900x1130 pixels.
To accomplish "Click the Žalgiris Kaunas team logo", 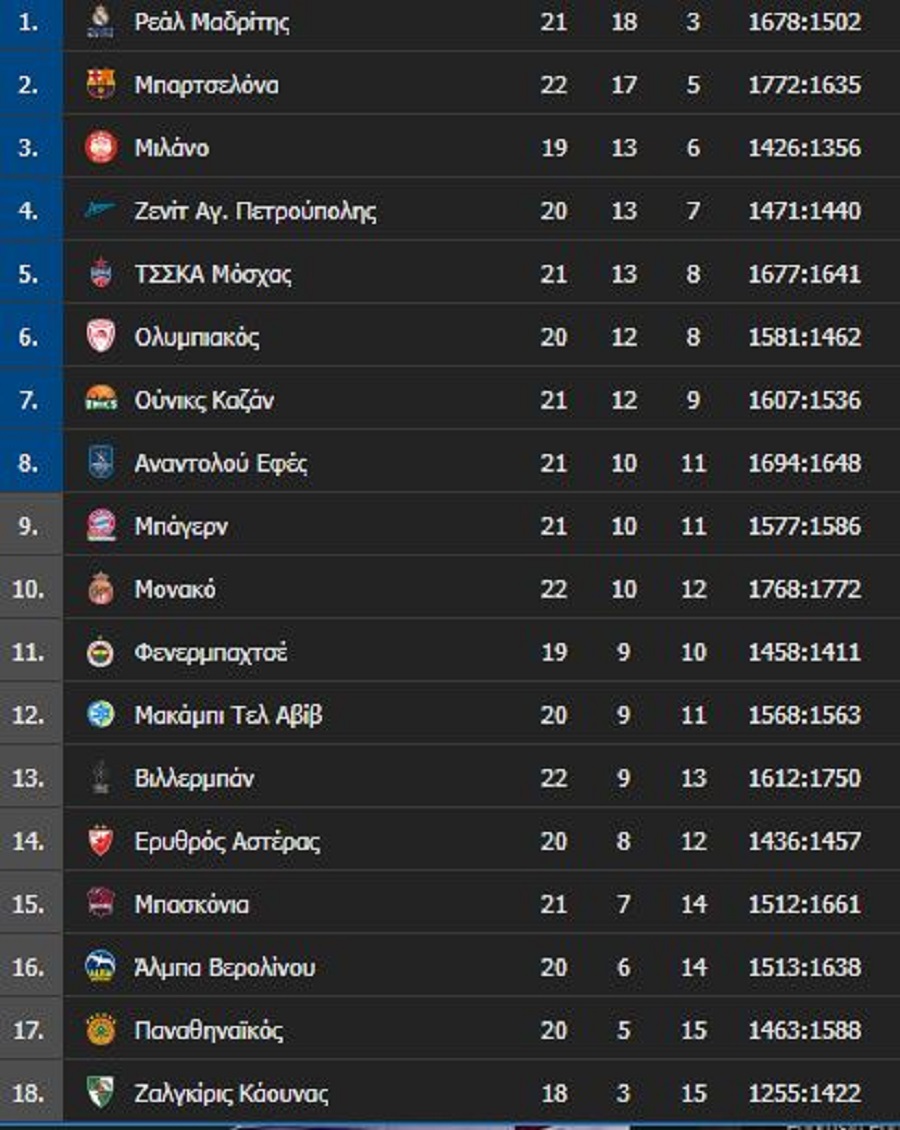I will tap(100, 1093).
